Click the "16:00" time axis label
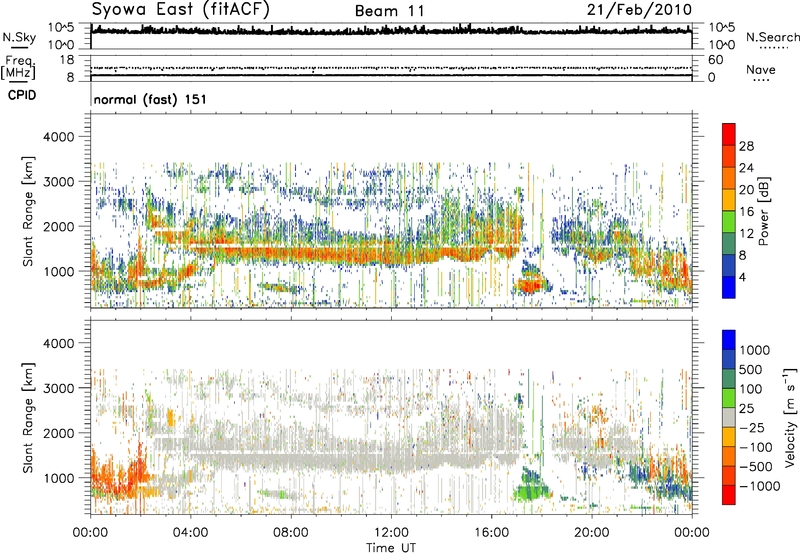 [x=491, y=533]
